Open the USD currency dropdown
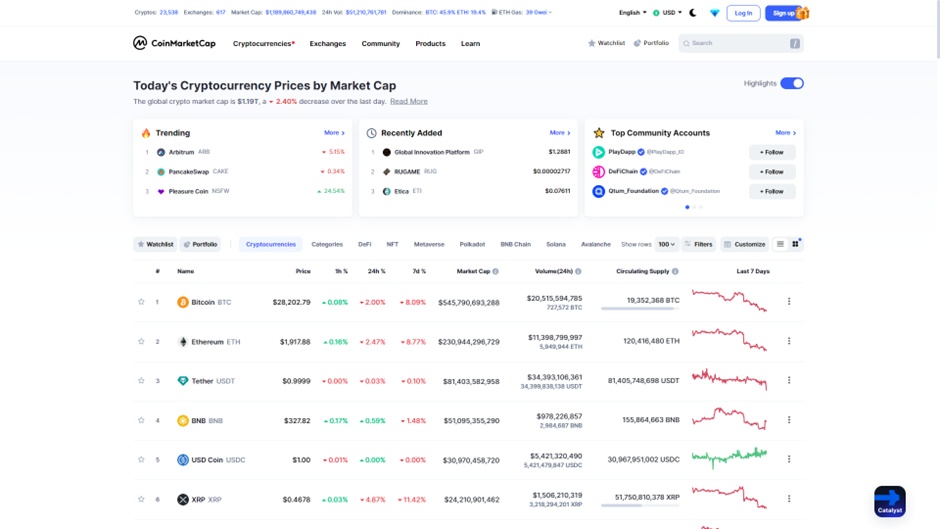Screen dimensions: 940x529 point(667,13)
